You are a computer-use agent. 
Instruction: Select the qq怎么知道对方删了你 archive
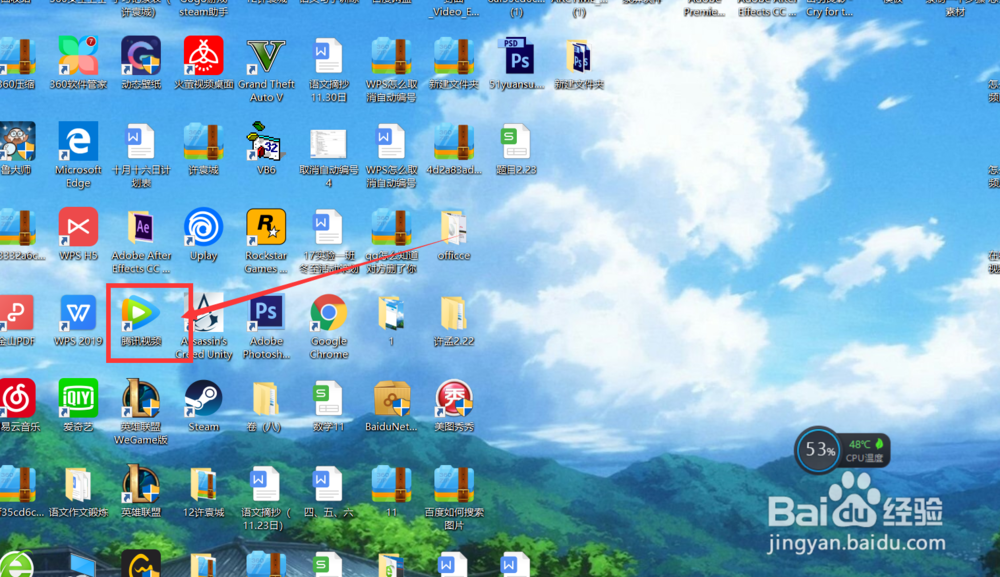[391, 227]
